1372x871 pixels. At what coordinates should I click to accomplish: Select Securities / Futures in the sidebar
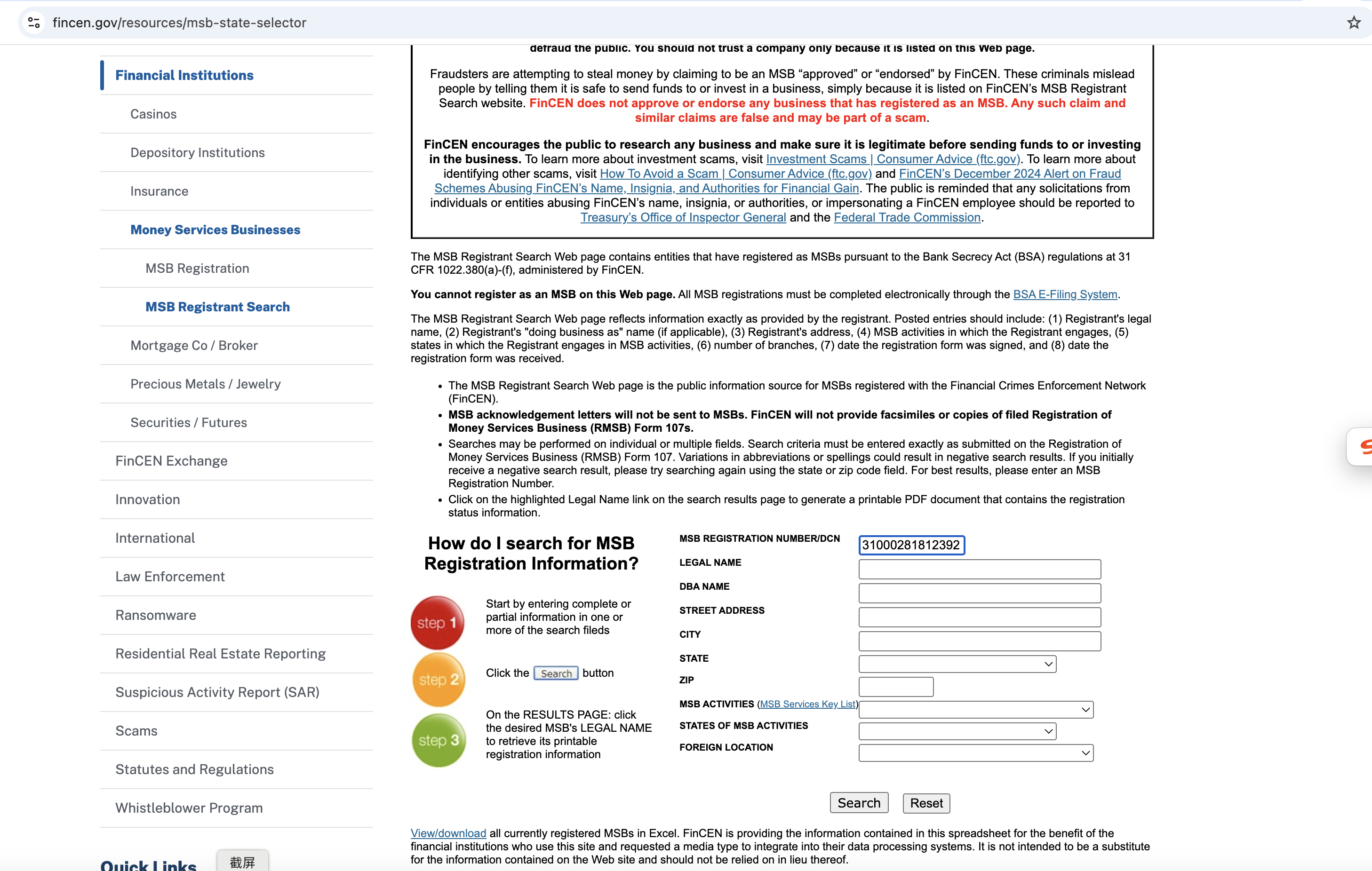pyautogui.click(x=189, y=423)
